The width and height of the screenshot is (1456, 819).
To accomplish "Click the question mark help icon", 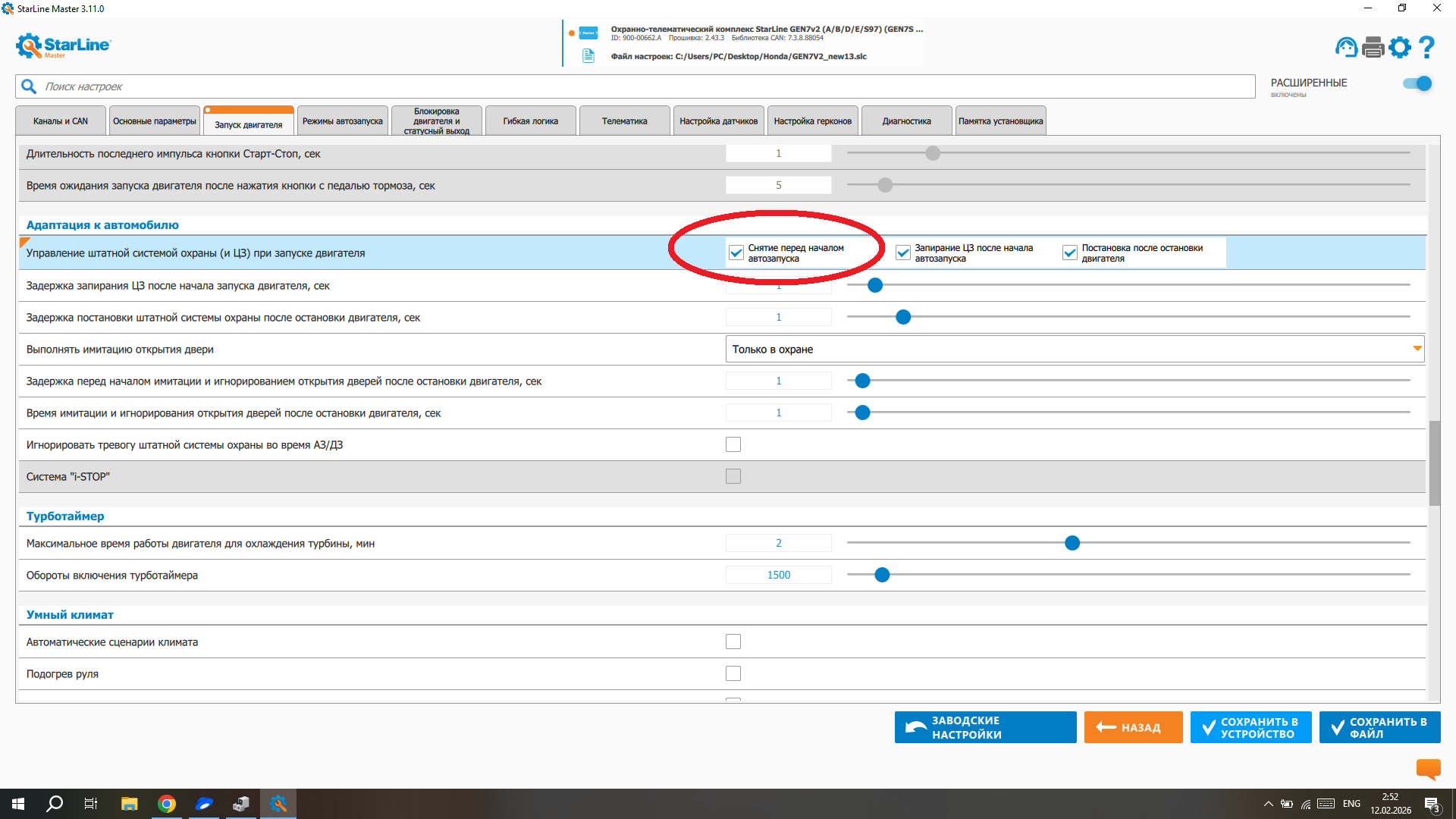I will click(1426, 47).
